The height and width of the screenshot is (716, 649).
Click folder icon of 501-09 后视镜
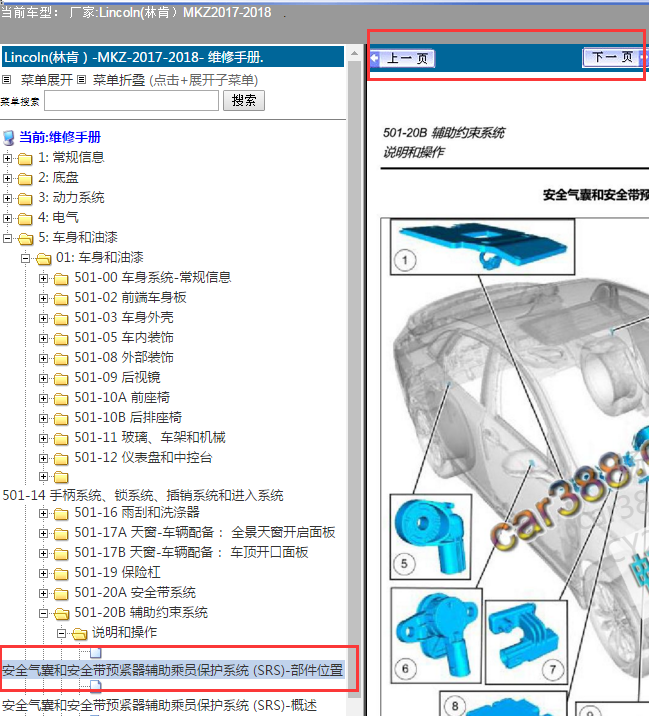point(61,379)
